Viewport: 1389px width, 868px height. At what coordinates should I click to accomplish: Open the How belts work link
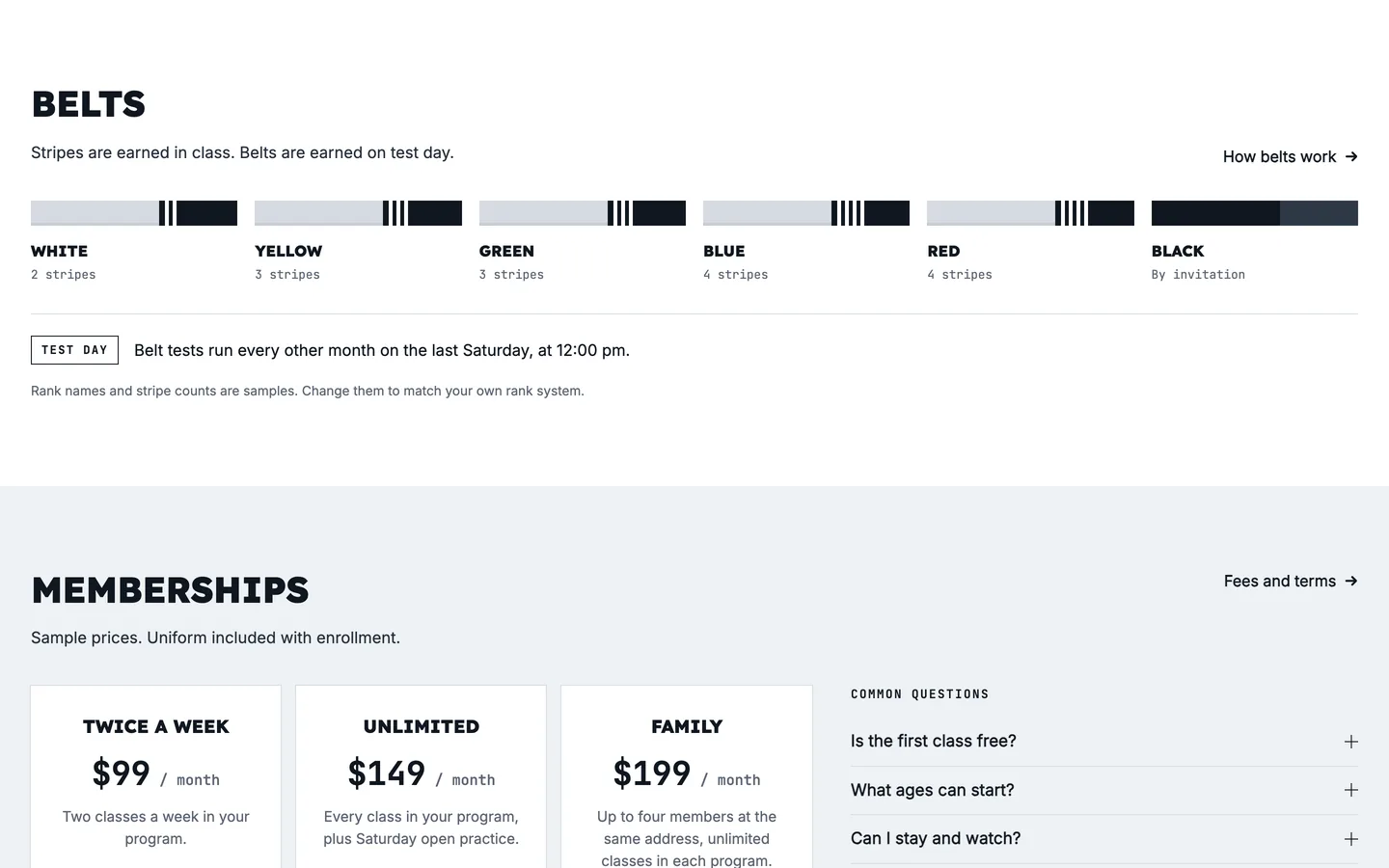pyautogui.click(x=1290, y=156)
